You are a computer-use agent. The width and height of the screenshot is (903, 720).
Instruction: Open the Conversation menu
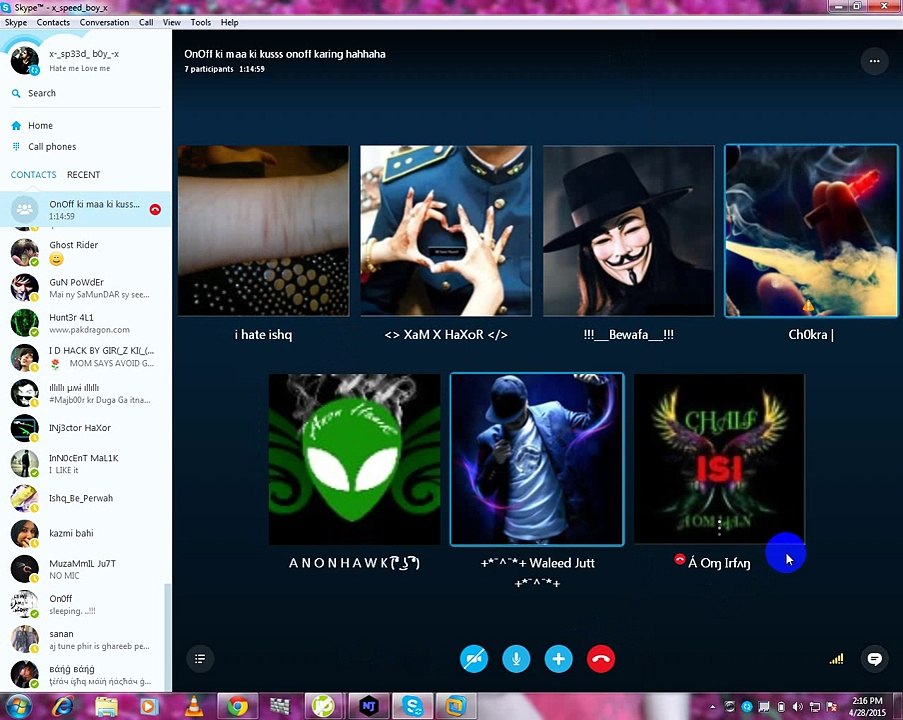[x=104, y=22]
